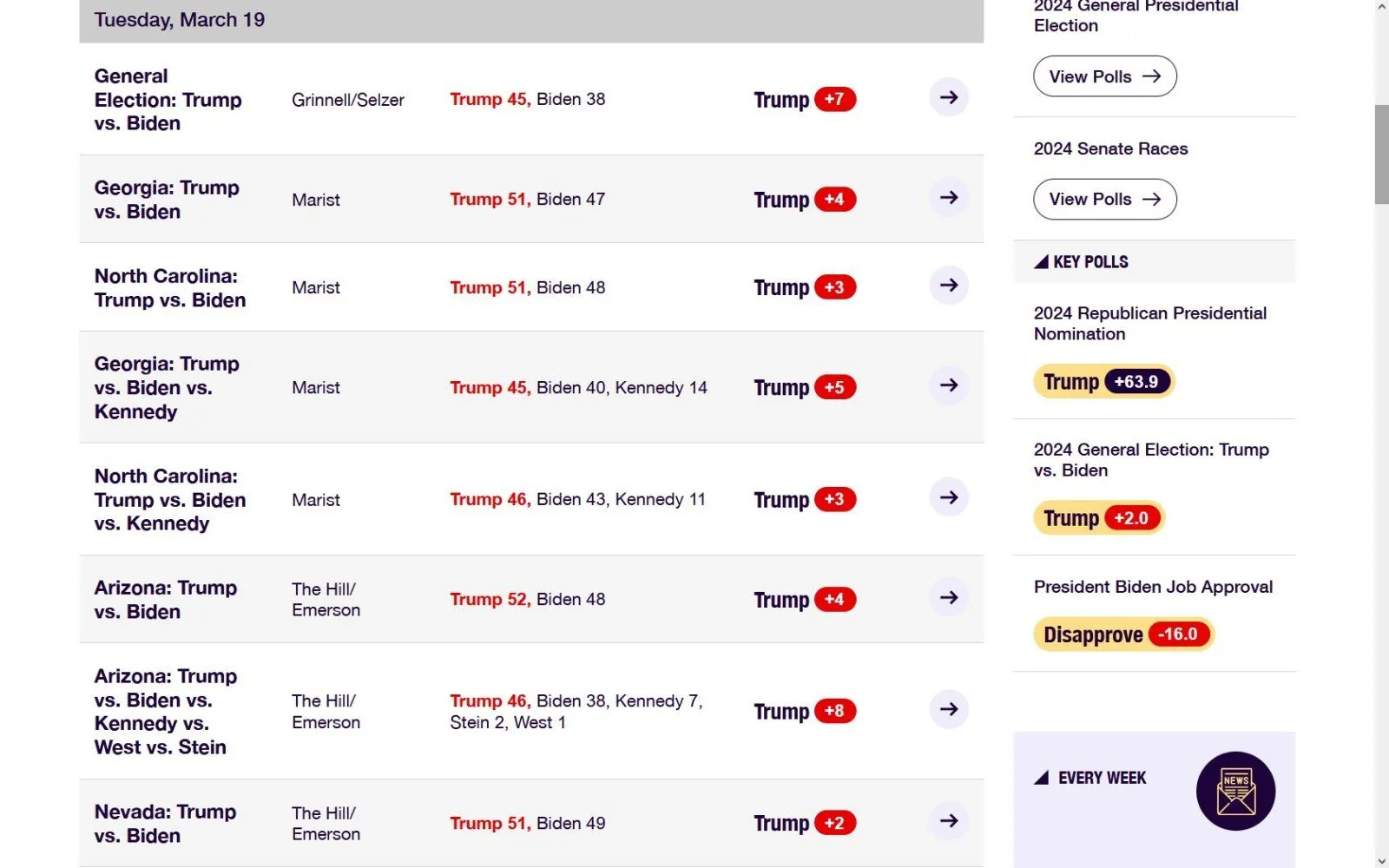The height and width of the screenshot is (868, 1389).
Task: Click arrow for Nevada Trump vs. Biden poll
Action: tap(949, 821)
